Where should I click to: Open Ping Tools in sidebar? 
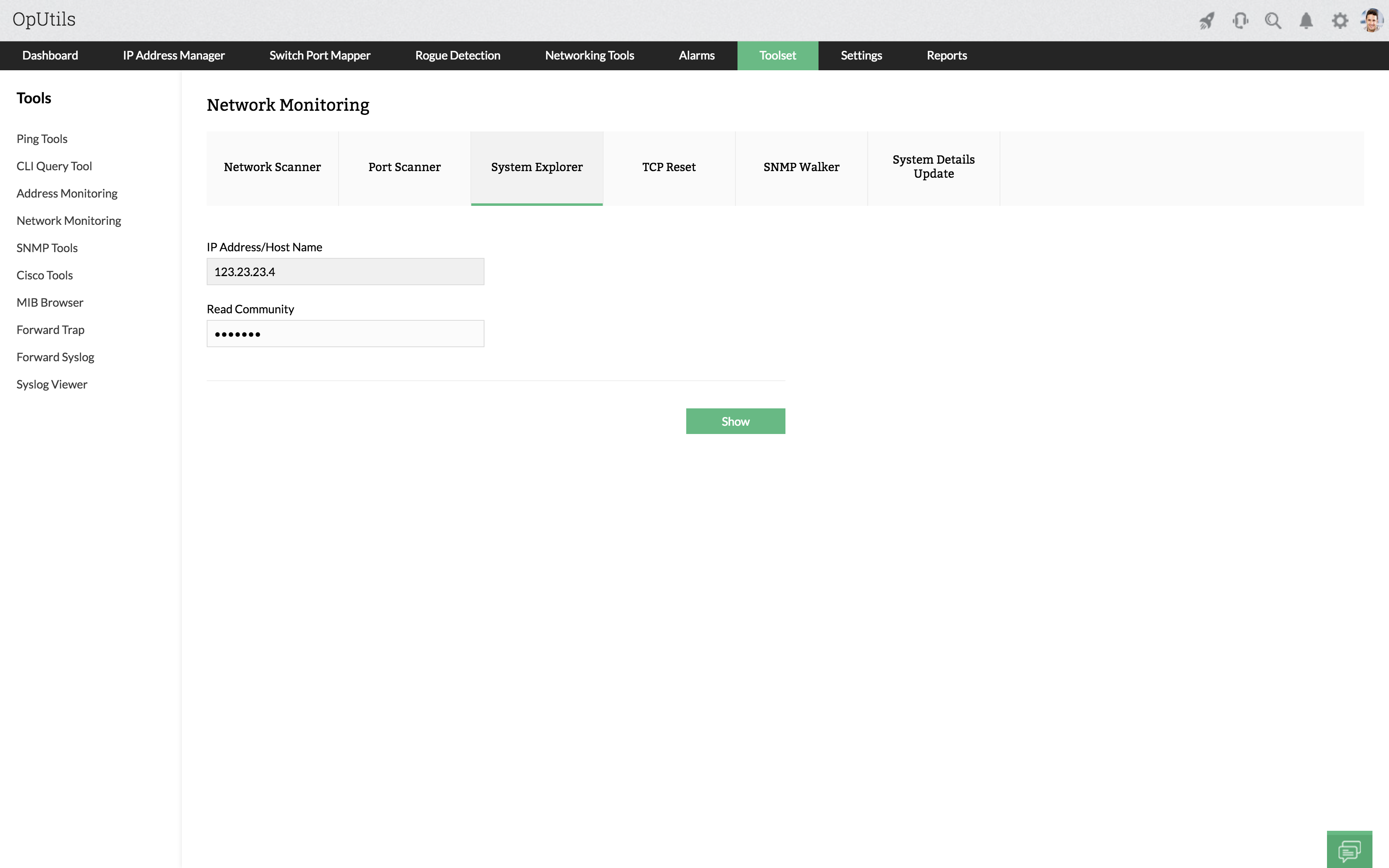tap(42, 139)
